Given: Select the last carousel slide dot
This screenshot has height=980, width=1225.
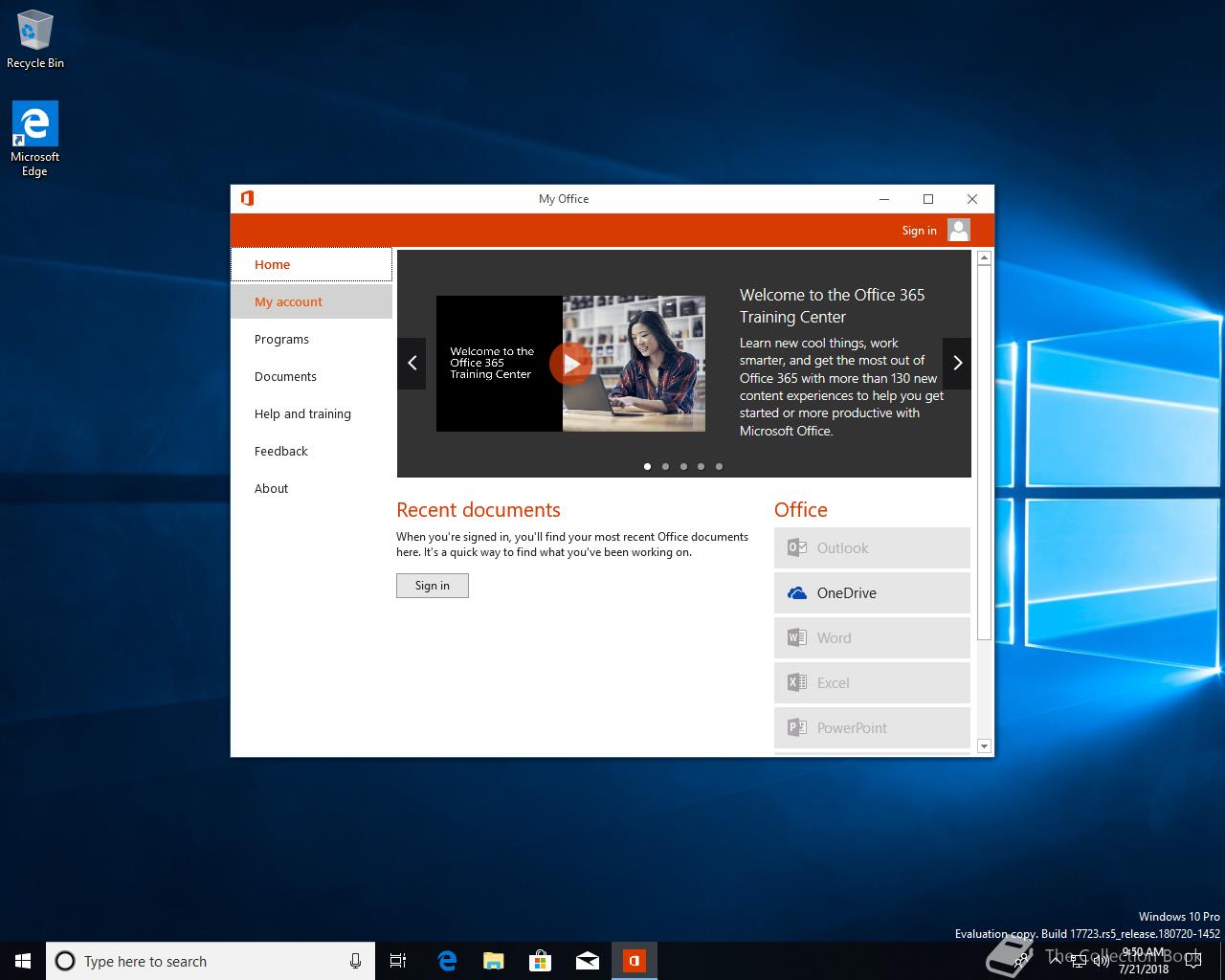Looking at the screenshot, I should point(719,467).
